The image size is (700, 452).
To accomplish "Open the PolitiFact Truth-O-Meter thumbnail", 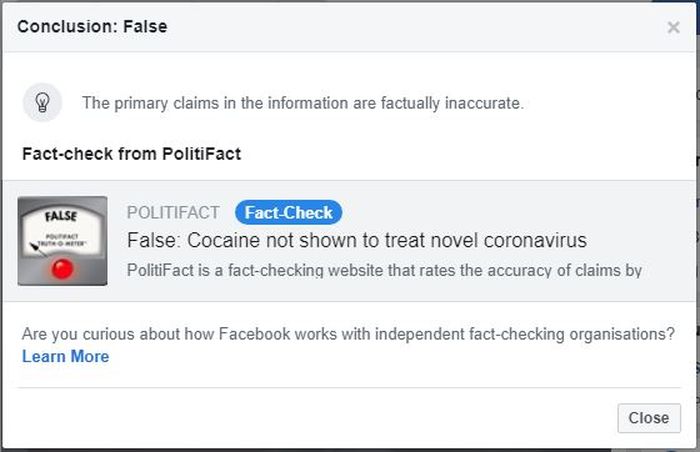I will (x=62, y=241).
